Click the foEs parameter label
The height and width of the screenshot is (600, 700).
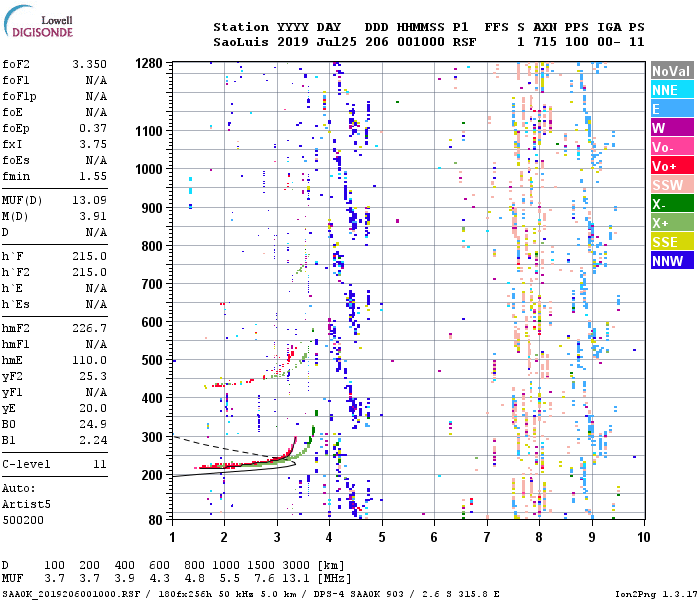coord(16,160)
